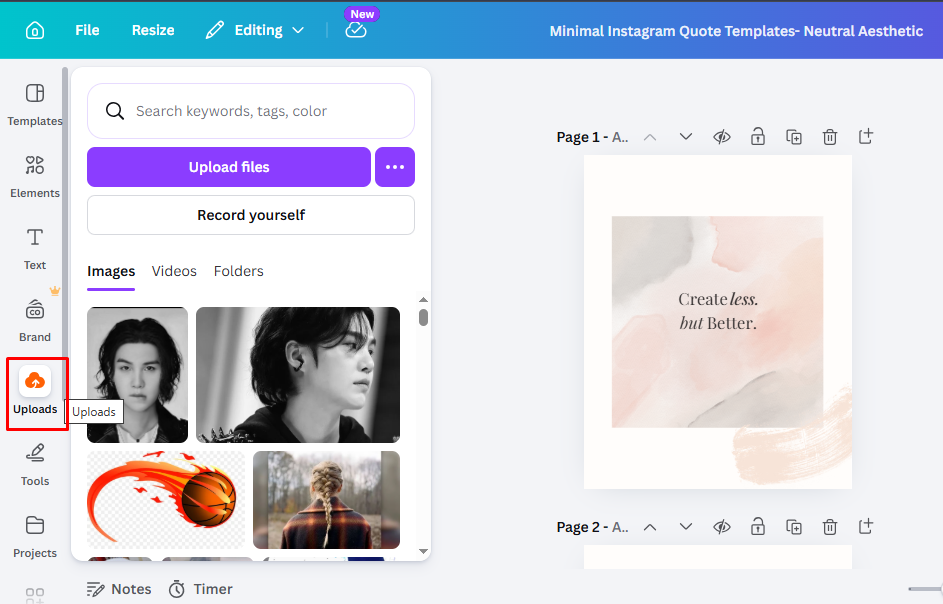The width and height of the screenshot is (943, 604).
Task: Open more upload options menu
Action: 395,167
